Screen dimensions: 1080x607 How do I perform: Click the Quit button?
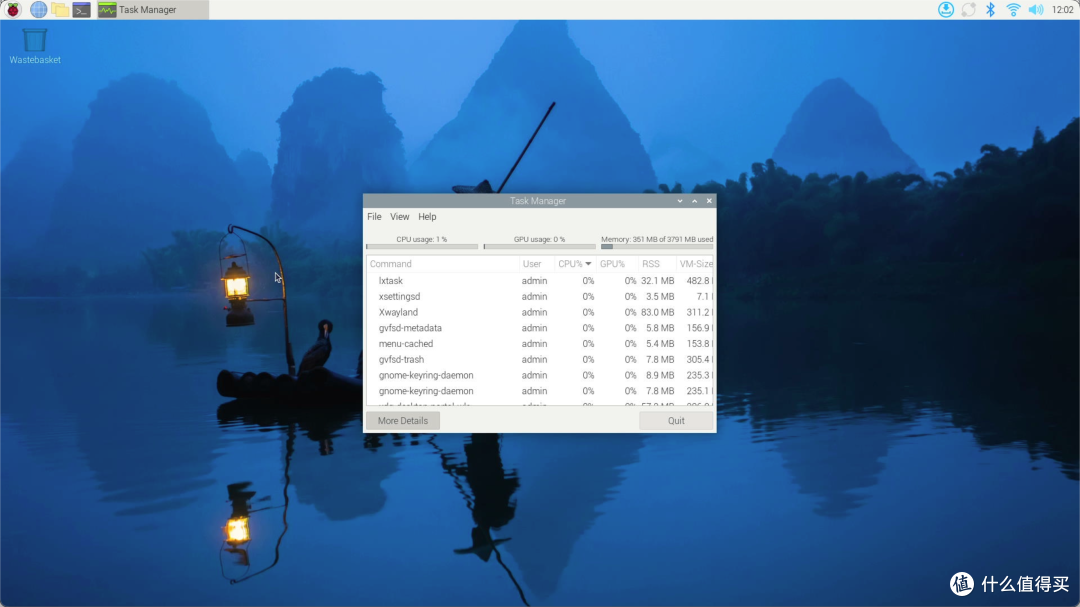(x=676, y=421)
